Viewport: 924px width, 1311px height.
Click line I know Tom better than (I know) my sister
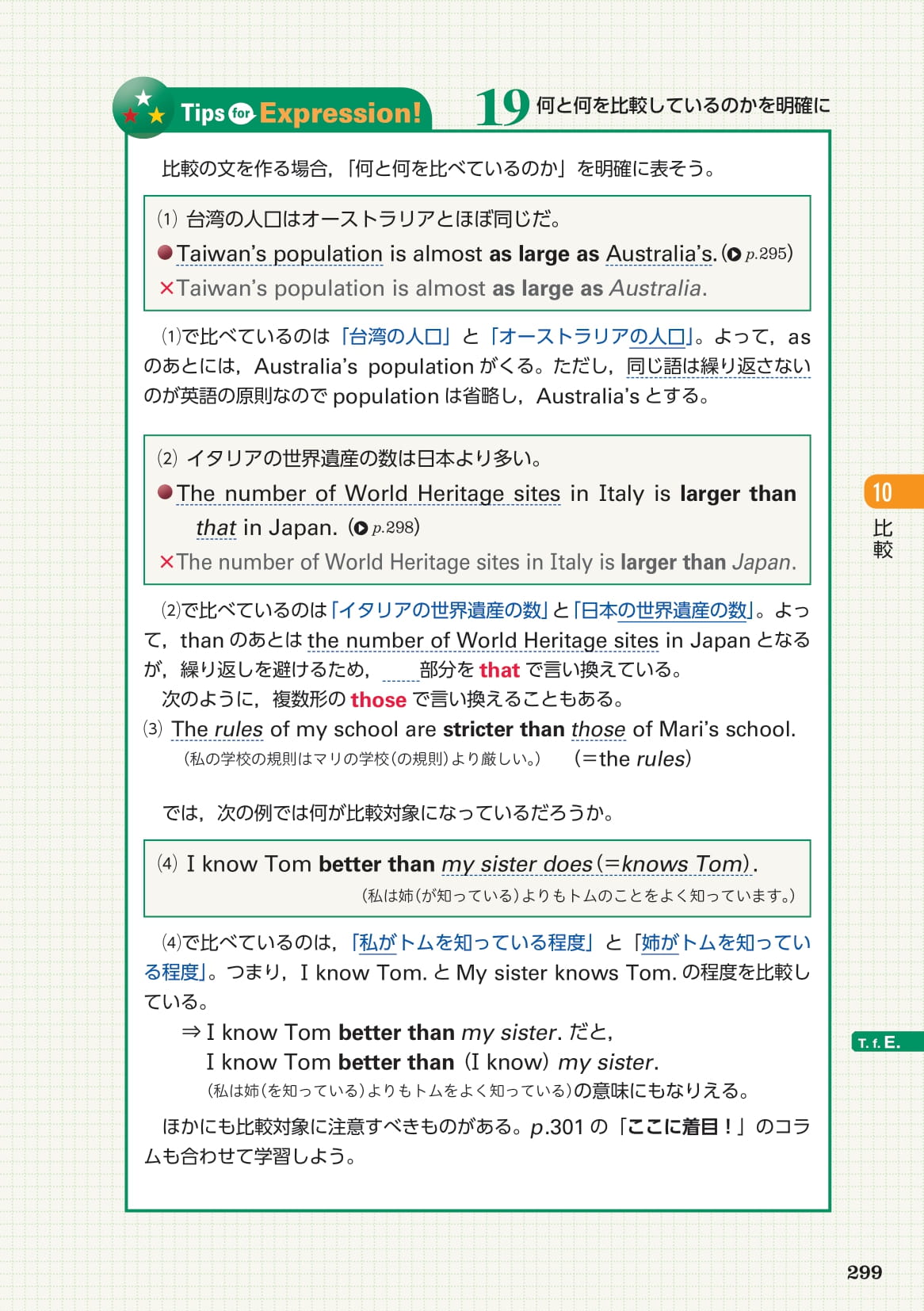(433, 1062)
